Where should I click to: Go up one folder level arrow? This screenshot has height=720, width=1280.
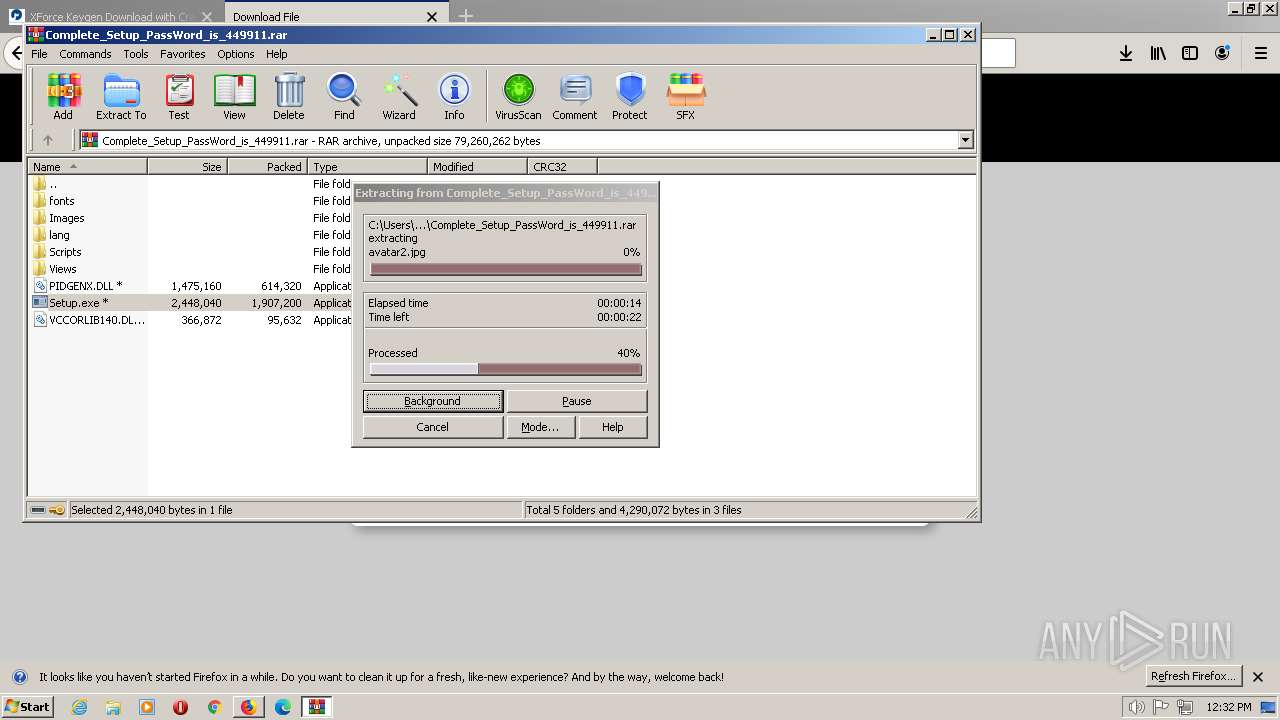[x=47, y=141]
